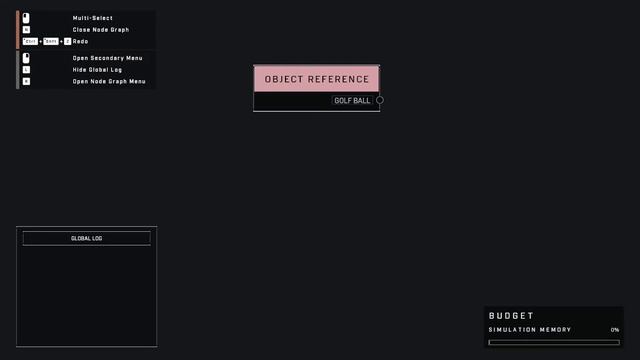Click the Hide Global Log hint label
The width and height of the screenshot is (640, 360).
[x=97, y=70]
